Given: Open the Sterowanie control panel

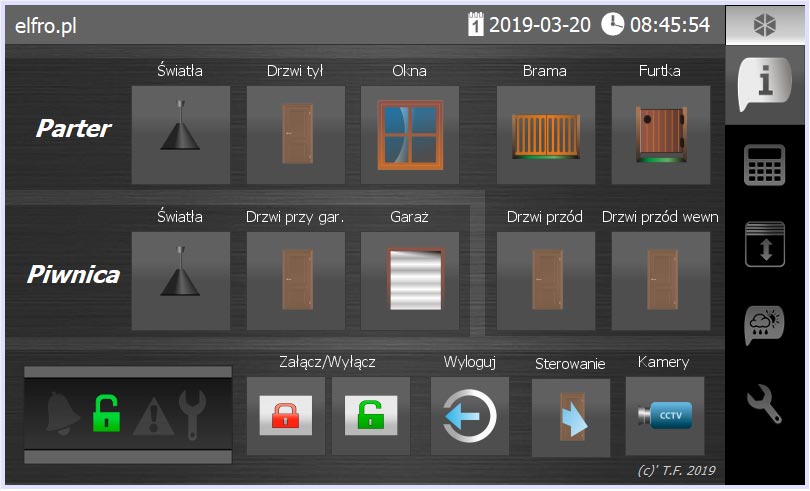Looking at the screenshot, I should coord(571,418).
